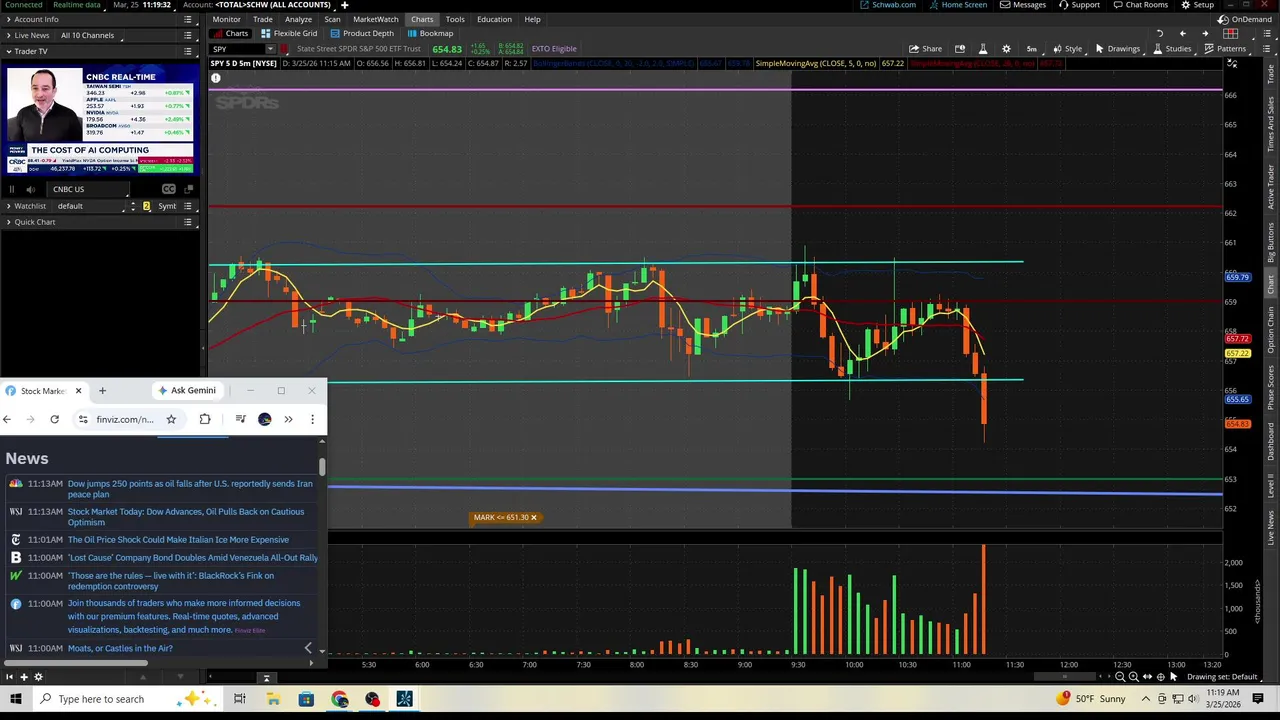Select the Product Depth subtab
1280x720 pixels.
click(x=362, y=34)
